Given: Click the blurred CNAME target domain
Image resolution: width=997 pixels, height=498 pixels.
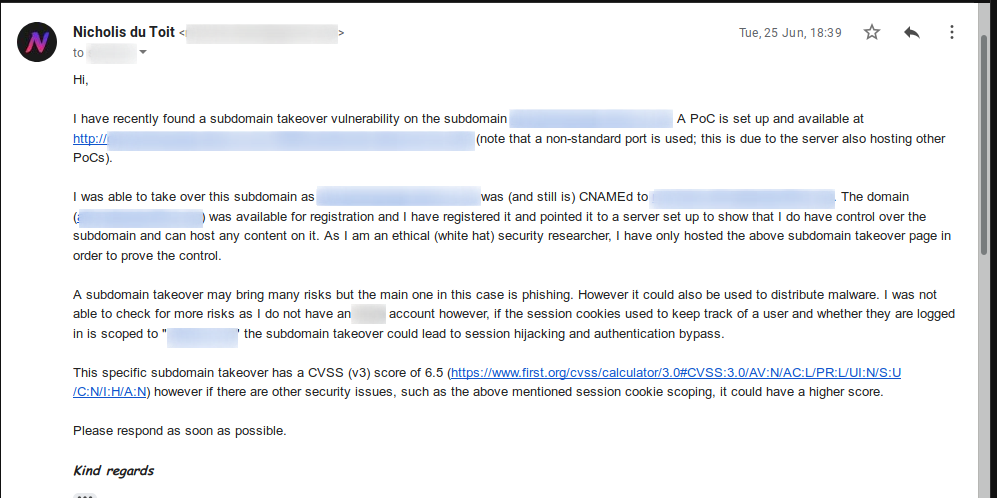Looking at the screenshot, I should pos(743,198).
